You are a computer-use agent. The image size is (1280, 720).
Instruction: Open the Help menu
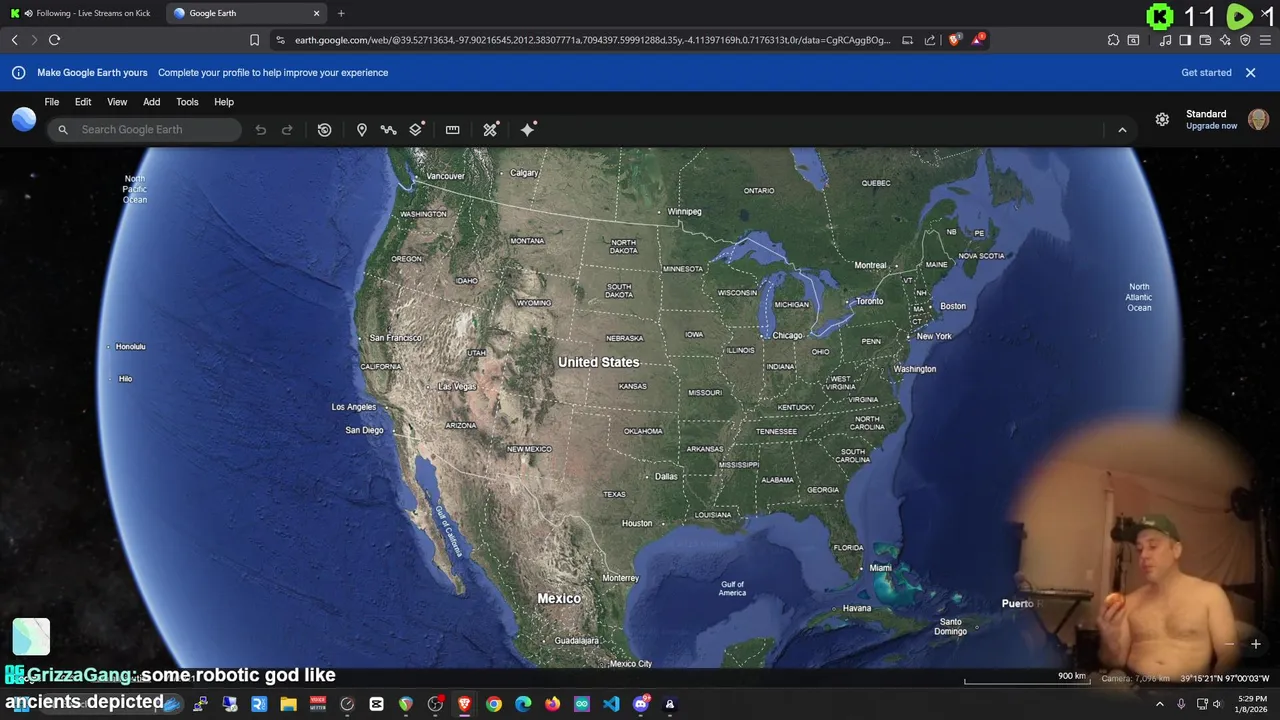pyautogui.click(x=224, y=102)
